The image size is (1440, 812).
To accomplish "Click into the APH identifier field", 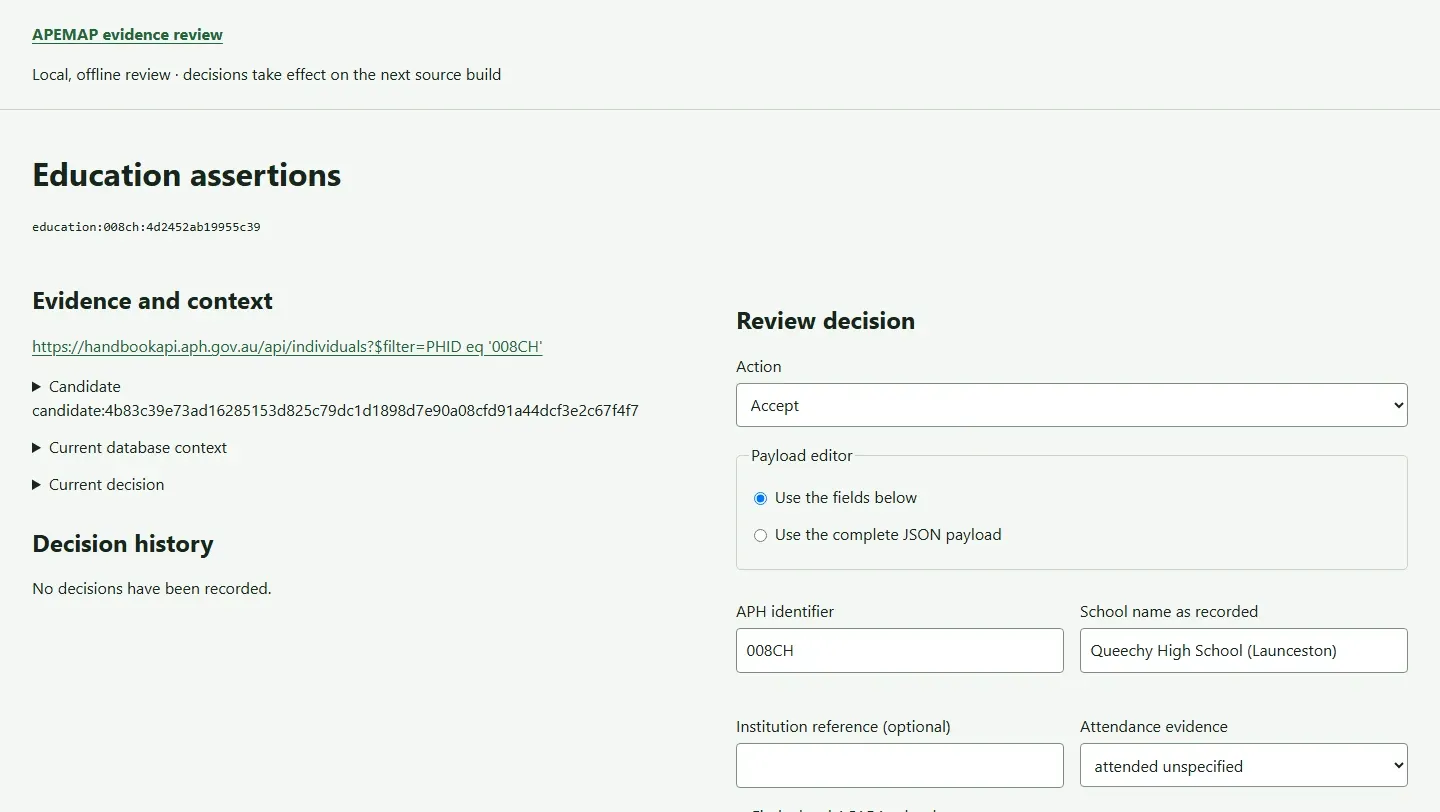I will pos(899,650).
